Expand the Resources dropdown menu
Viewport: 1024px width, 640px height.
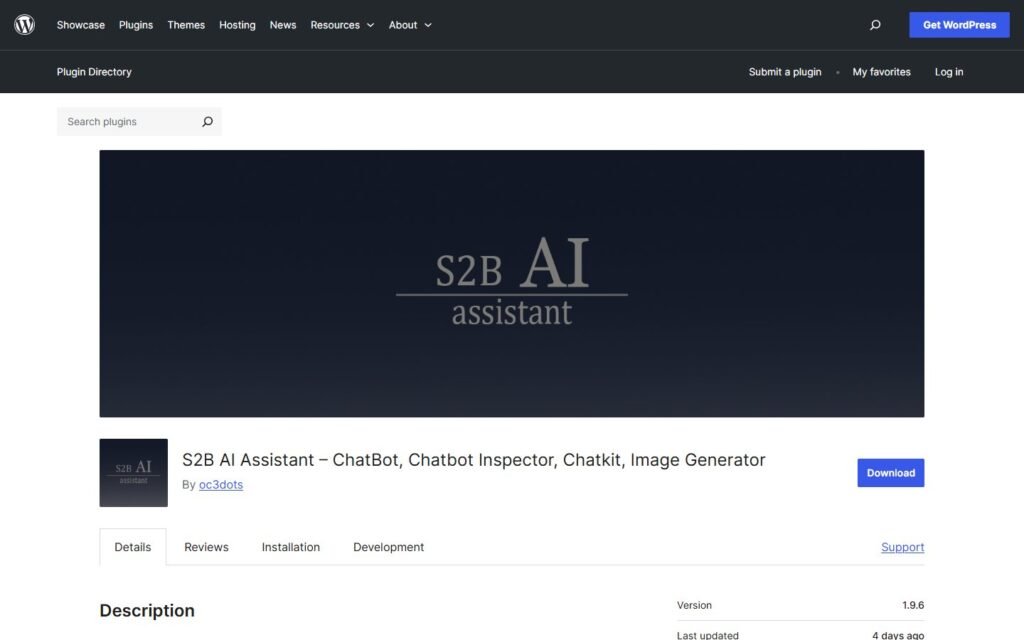(342, 25)
